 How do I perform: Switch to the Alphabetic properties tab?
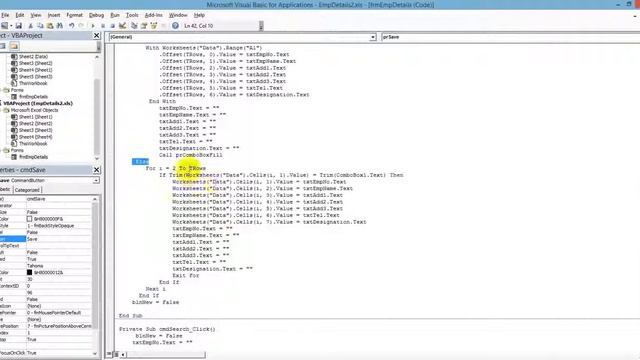tap(5, 190)
